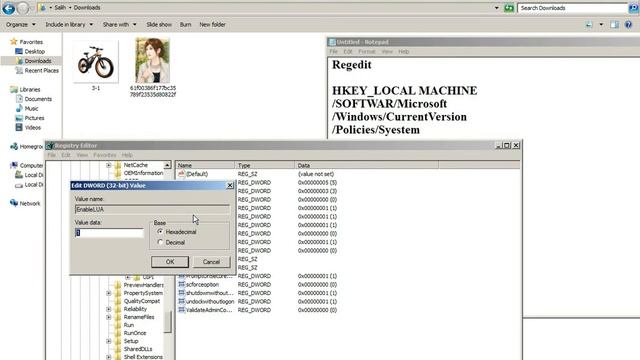Viewport: 640px width, 360px height.
Task: Open the address bar history dropdown arrow
Action: (496, 8)
